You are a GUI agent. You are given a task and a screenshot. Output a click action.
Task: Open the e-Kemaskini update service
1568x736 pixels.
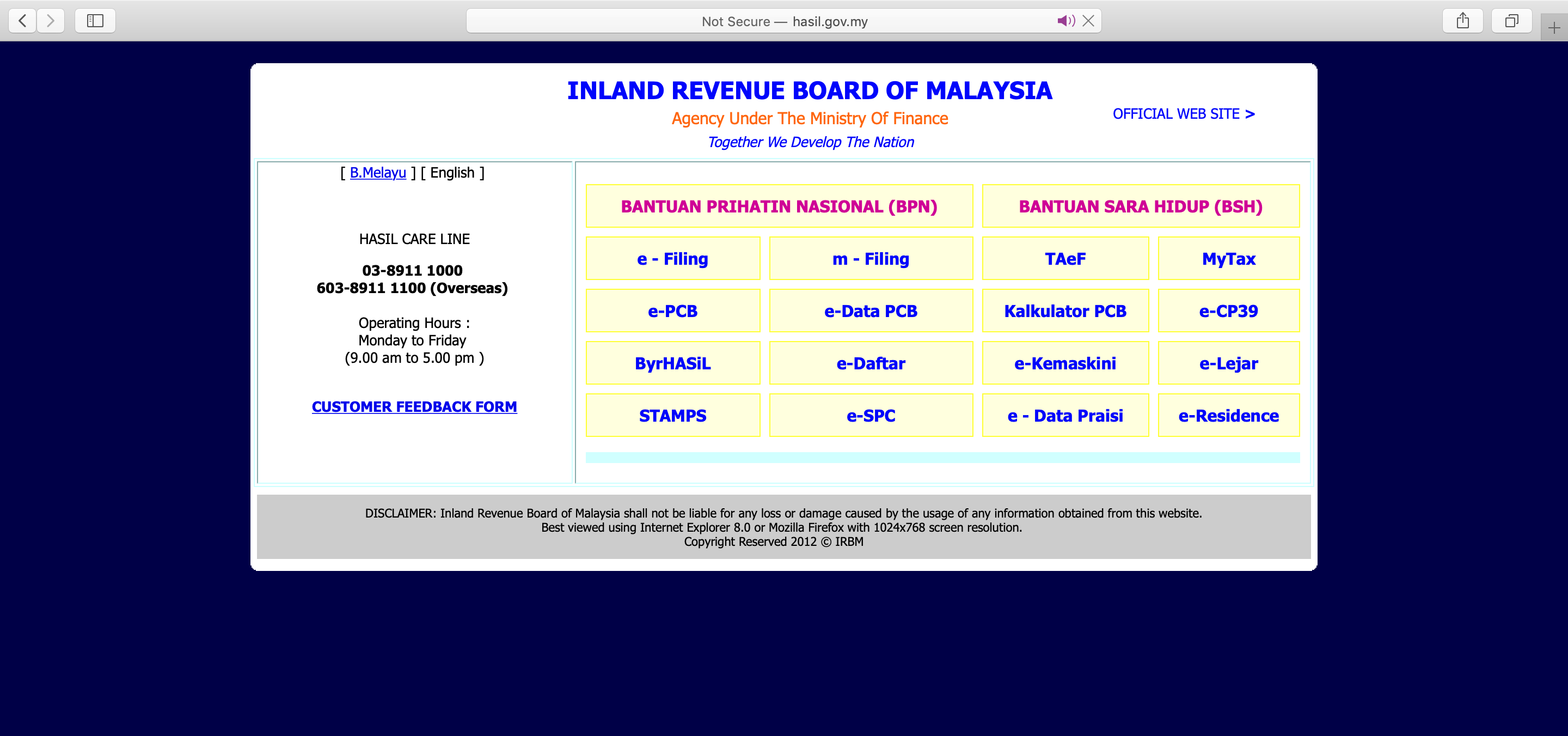(x=1065, y=363)
